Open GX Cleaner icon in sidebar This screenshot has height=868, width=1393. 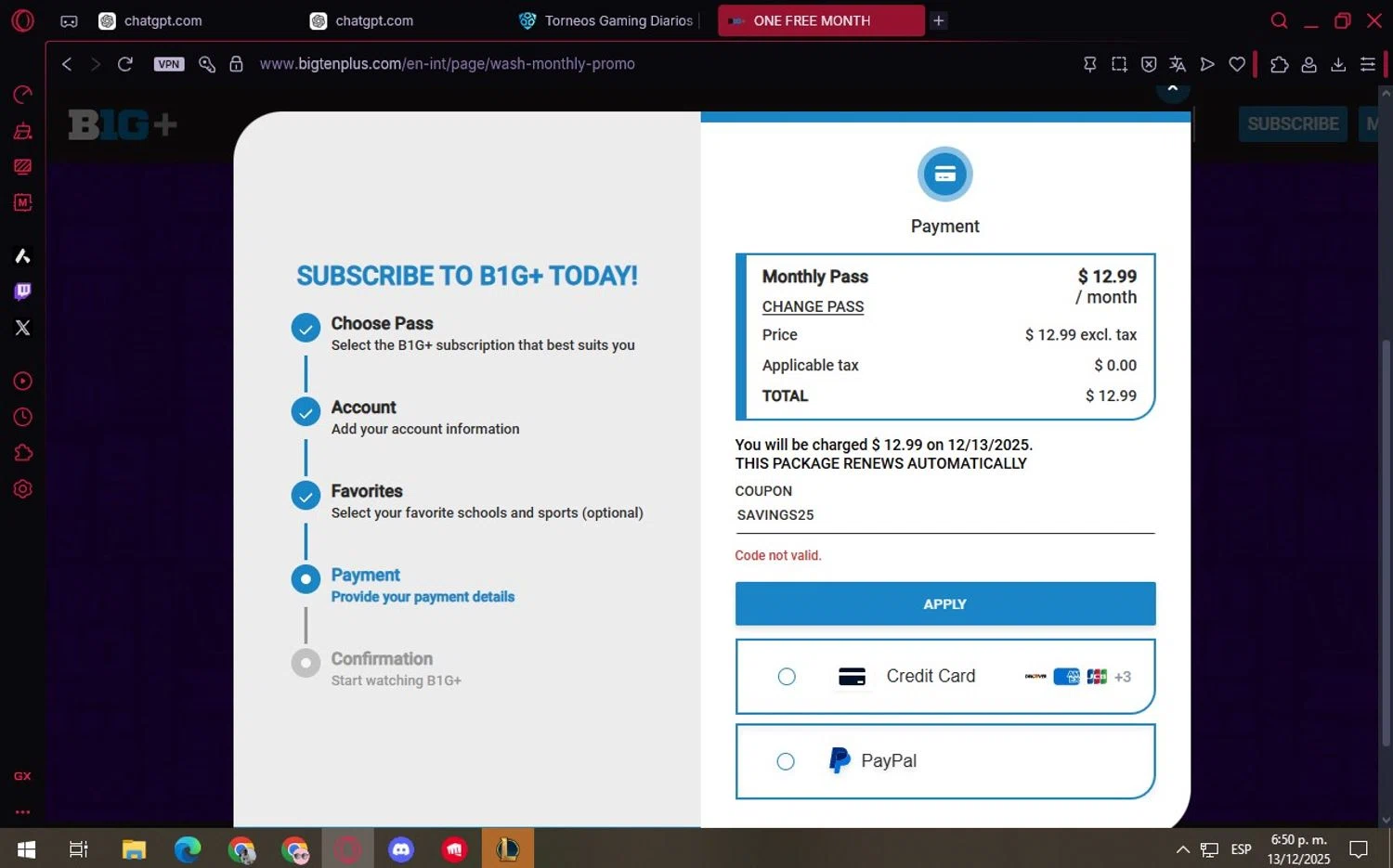22,131
